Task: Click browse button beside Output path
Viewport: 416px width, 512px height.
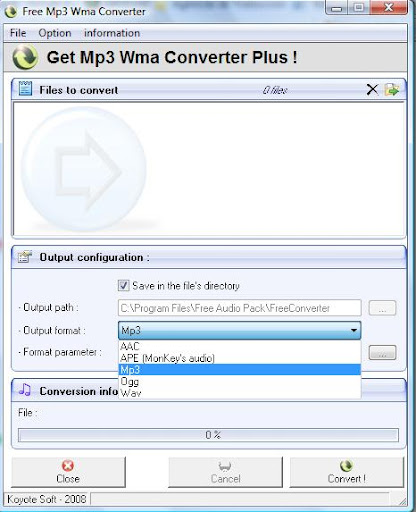Action: [382, 308]
